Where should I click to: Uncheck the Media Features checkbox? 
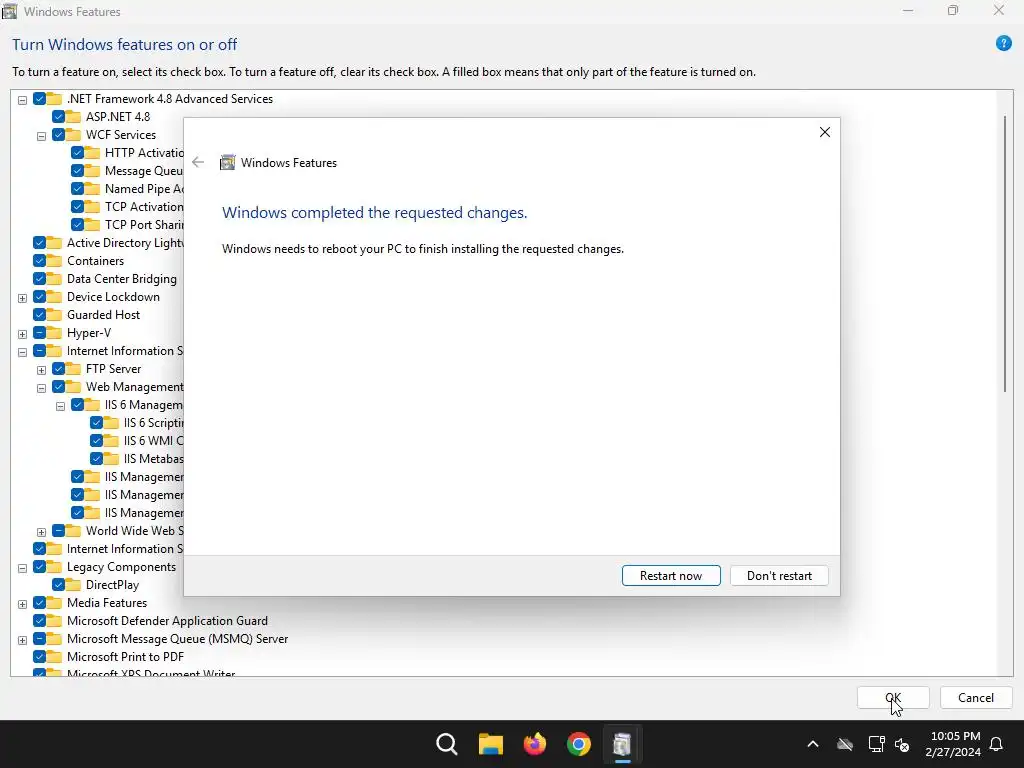coord(39,603)
